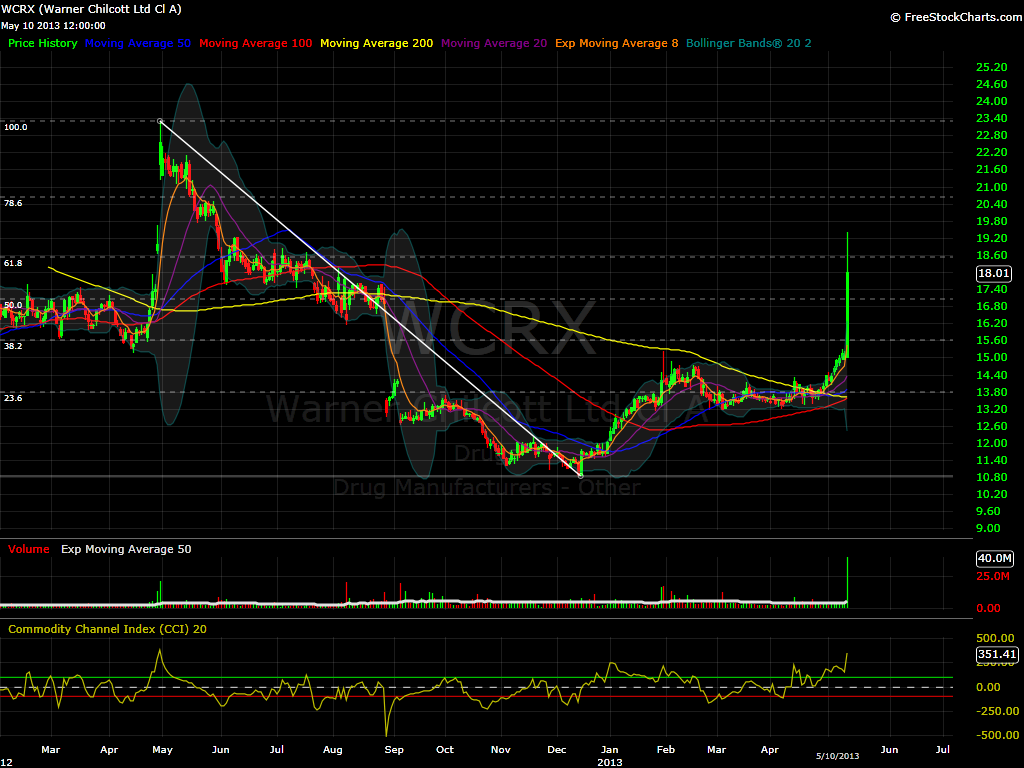Click the 50.0 Fibonacci level label
This screenshot has height=768, width=1024.
pos(13,306)
